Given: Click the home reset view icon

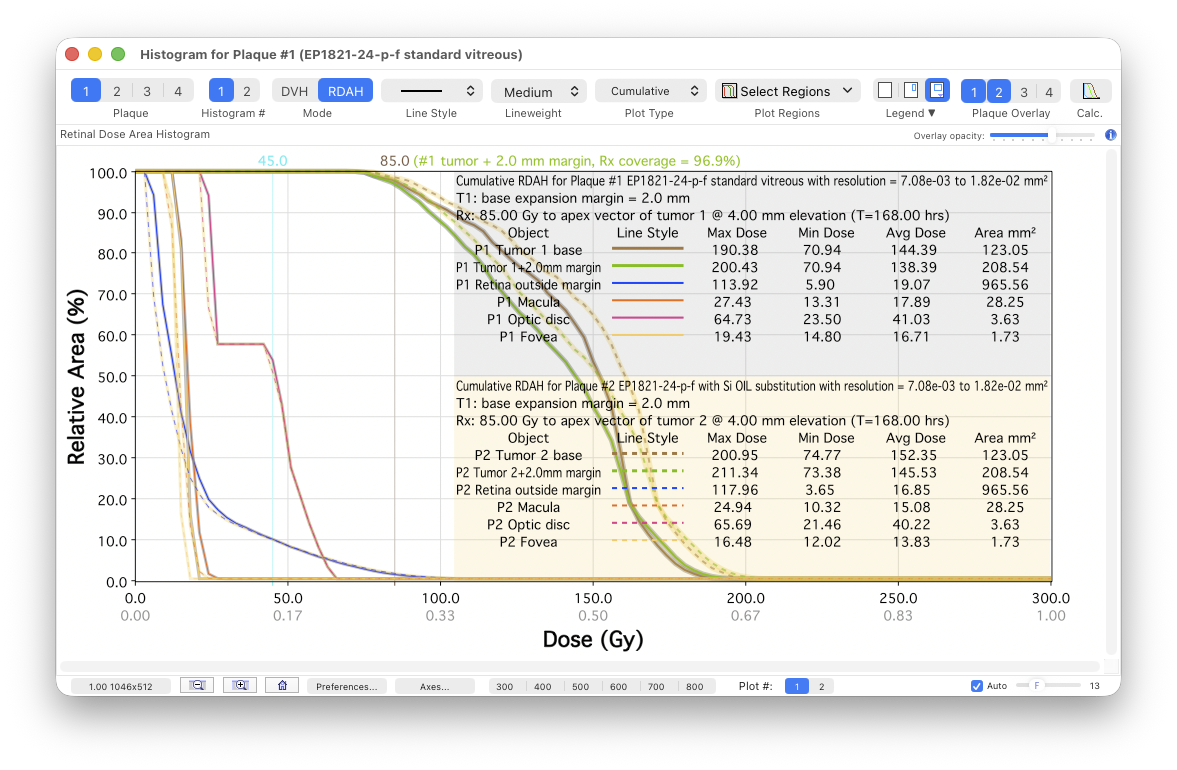Looking at the screenshot, I should pos(283,686).
